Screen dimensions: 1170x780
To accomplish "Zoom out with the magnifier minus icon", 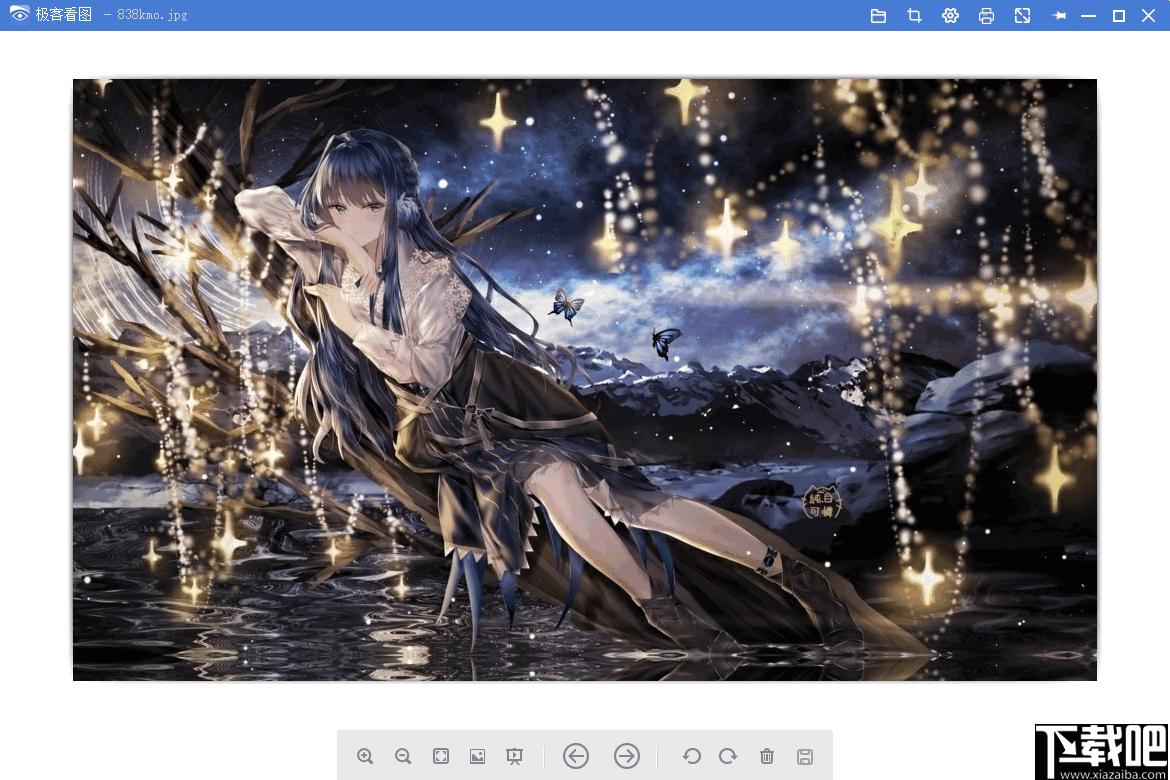I will click(403, 756).
